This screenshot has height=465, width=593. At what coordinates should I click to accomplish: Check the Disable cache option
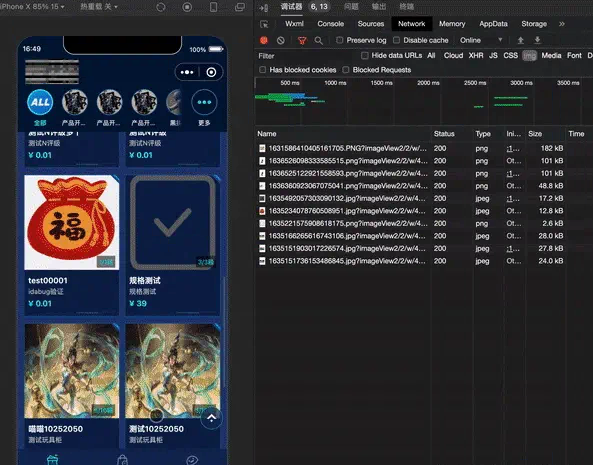tap(396, 40)
